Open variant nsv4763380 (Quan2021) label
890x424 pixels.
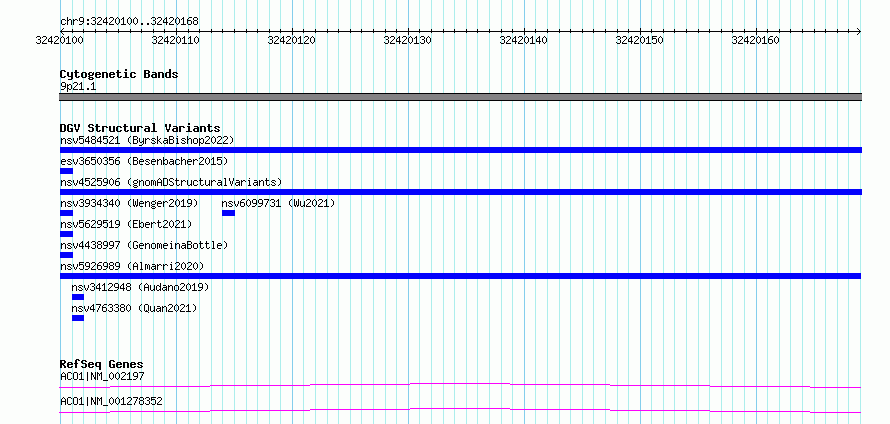coord(135,308)
